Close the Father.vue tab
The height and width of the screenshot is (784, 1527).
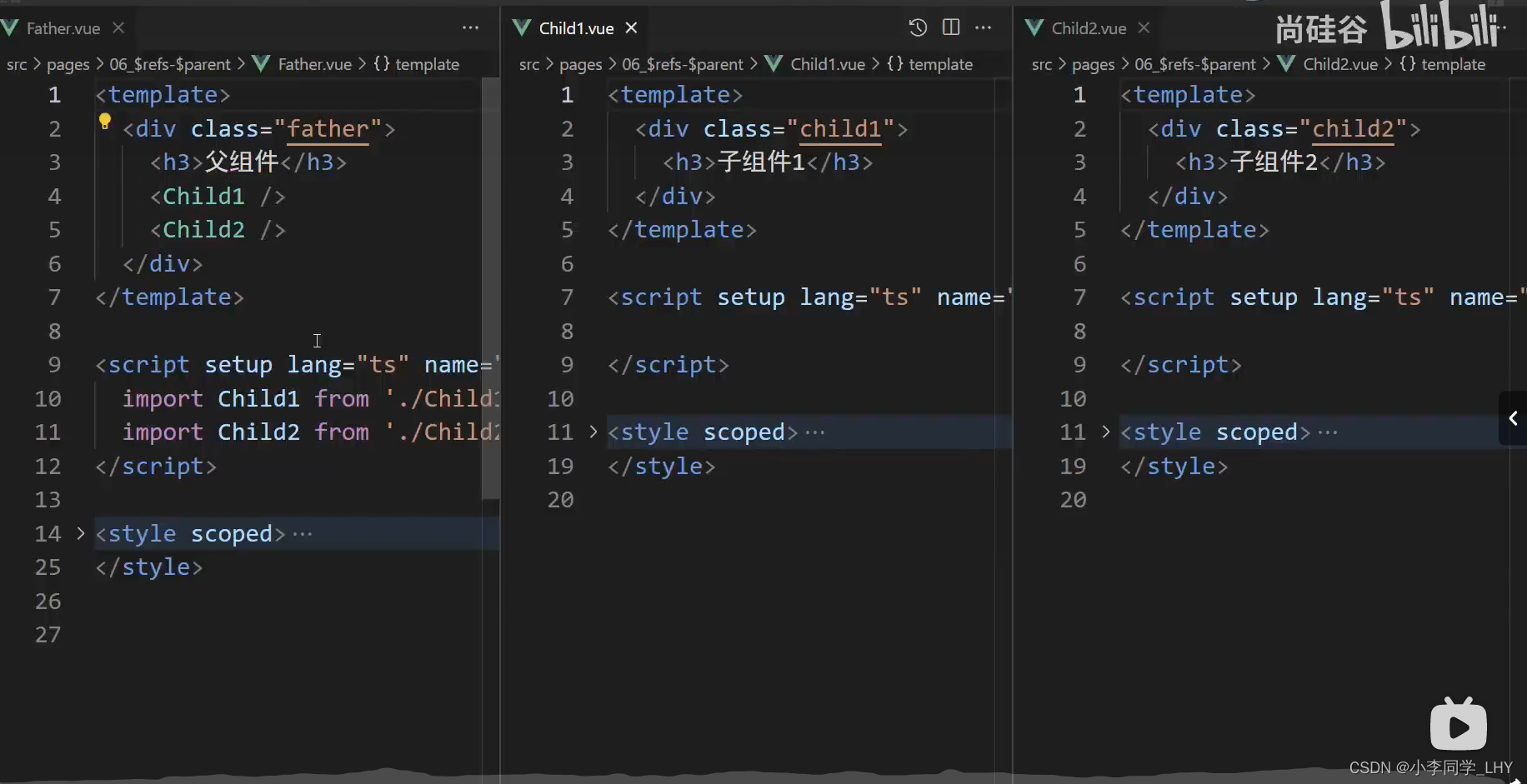(118, 27)
